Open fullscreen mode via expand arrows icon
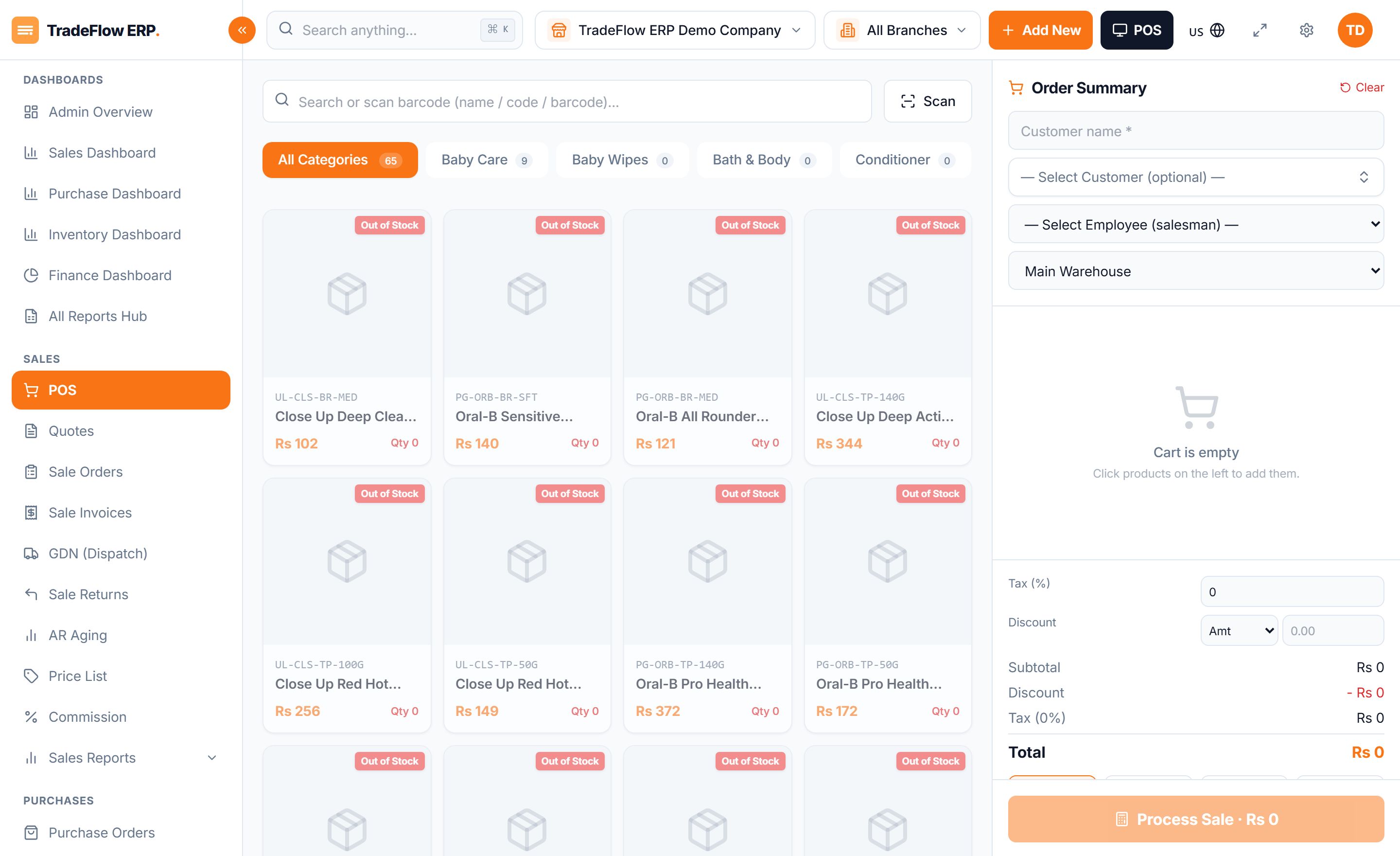This screenshot has height=856, width=1400. coord(1260,30)
